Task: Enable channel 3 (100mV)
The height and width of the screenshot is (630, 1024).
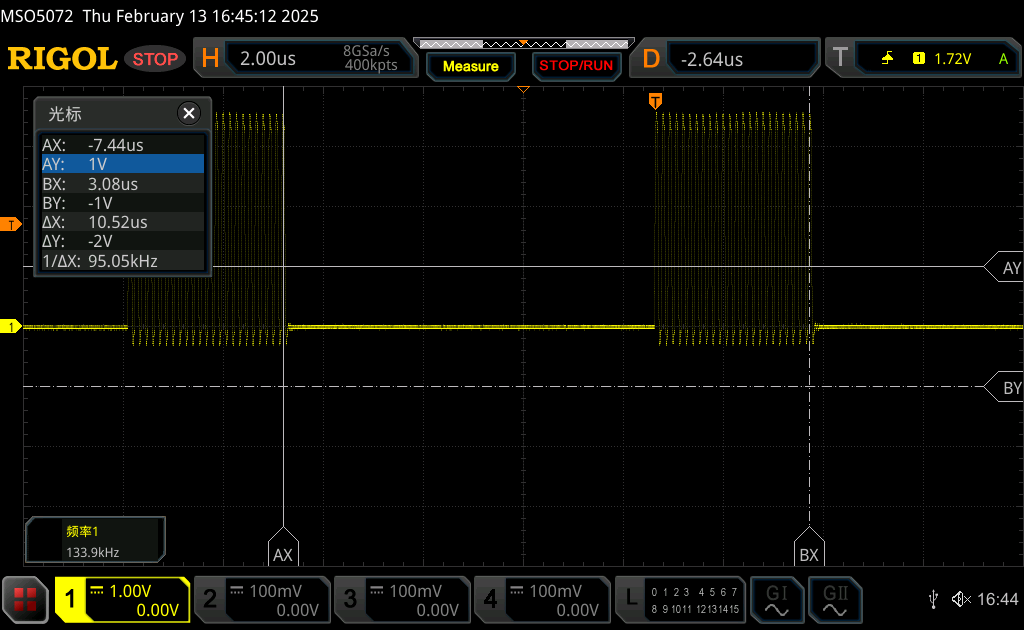Action: click(x=402, y=599)
